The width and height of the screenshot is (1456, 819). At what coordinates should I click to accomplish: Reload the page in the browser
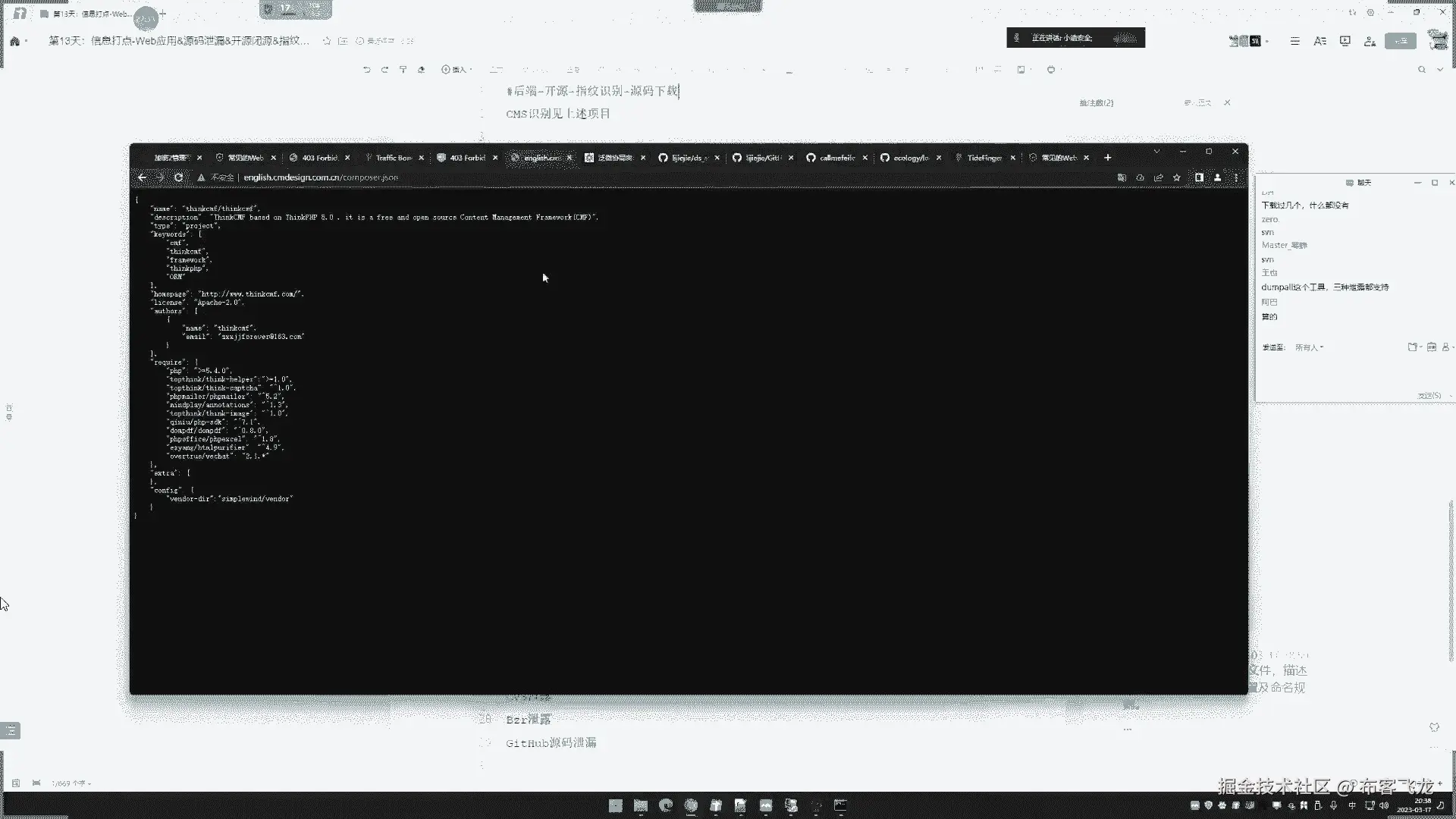pyautogui.click(x=178, y=177)
